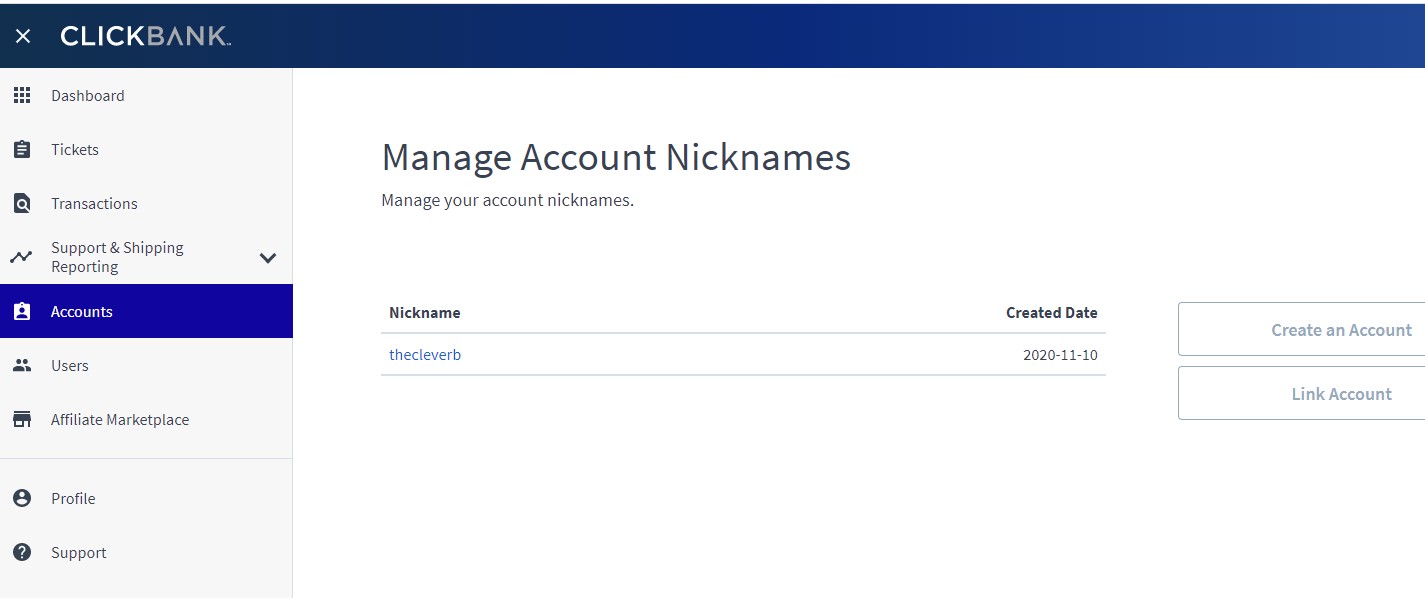Expand Support & Shipping Reporting chevron
The image size is (1425, 598).
tap(268, 257)
